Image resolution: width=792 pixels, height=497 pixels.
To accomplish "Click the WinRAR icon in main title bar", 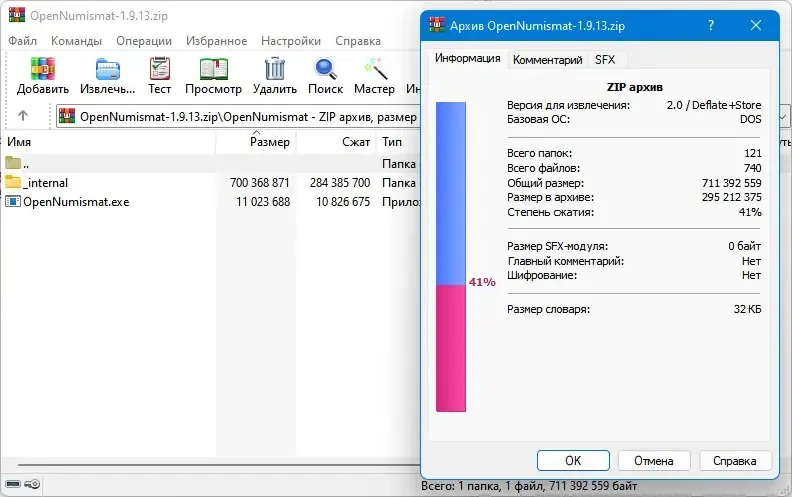I will [x=17, y=15].
